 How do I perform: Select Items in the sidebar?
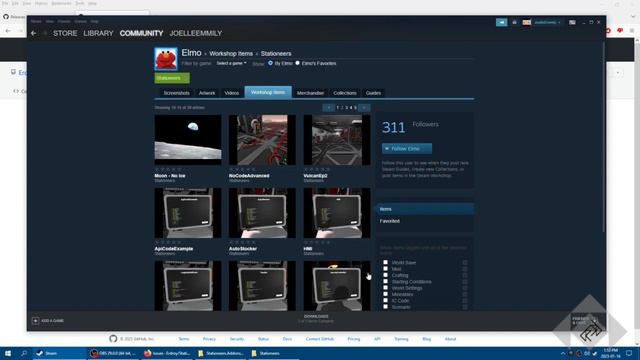[x=425, y=209]
